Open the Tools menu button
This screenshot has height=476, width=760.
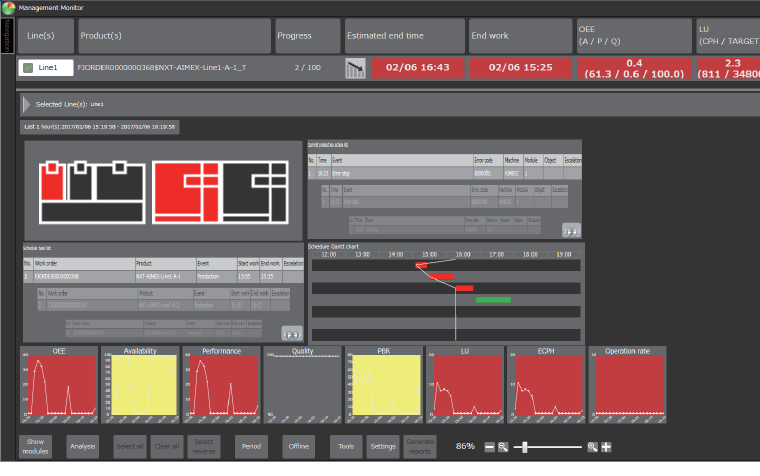346,446
